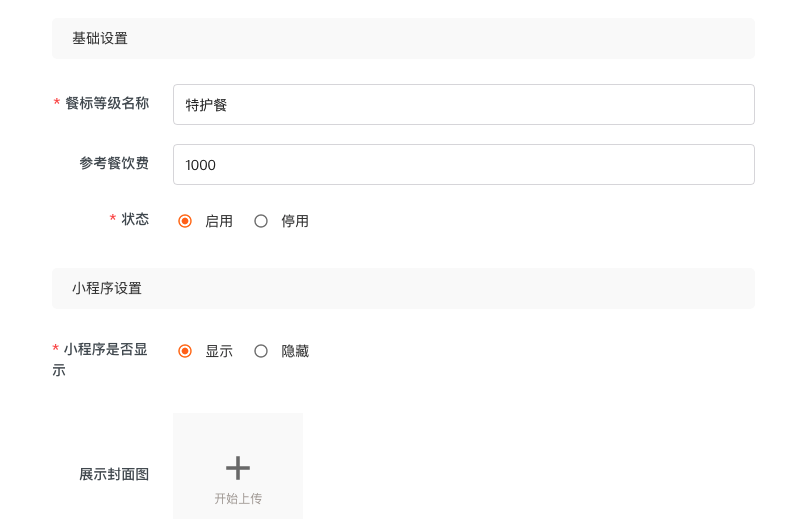794x519 pixels.
Task: Click the 启用 label text
Action: pyautogui.click(x=219, y=221)
